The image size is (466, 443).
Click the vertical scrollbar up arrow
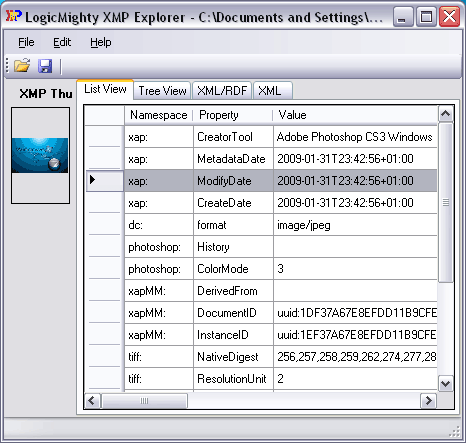pyautogui.click(x=445, y=114)
